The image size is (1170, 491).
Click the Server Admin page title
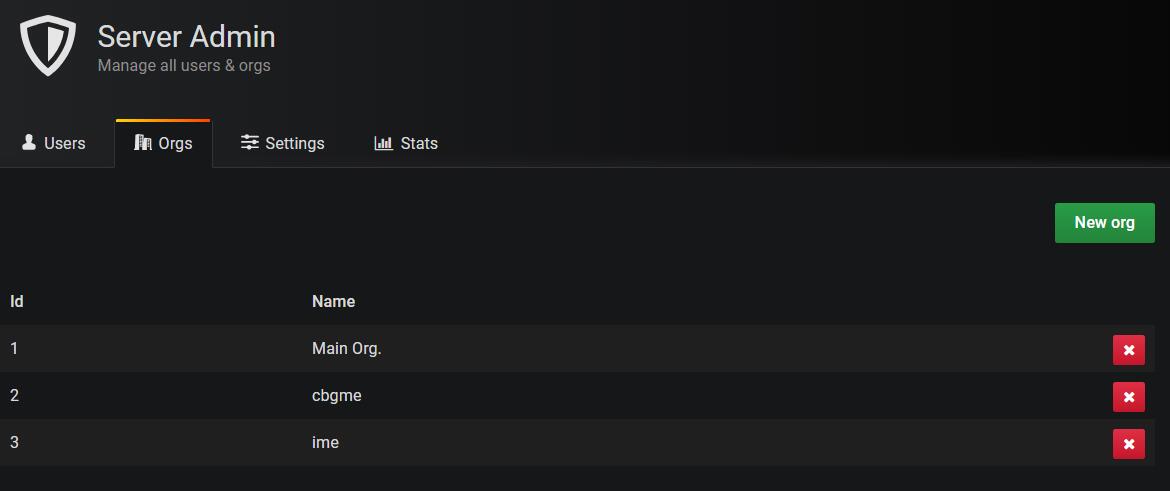(186, 37)
